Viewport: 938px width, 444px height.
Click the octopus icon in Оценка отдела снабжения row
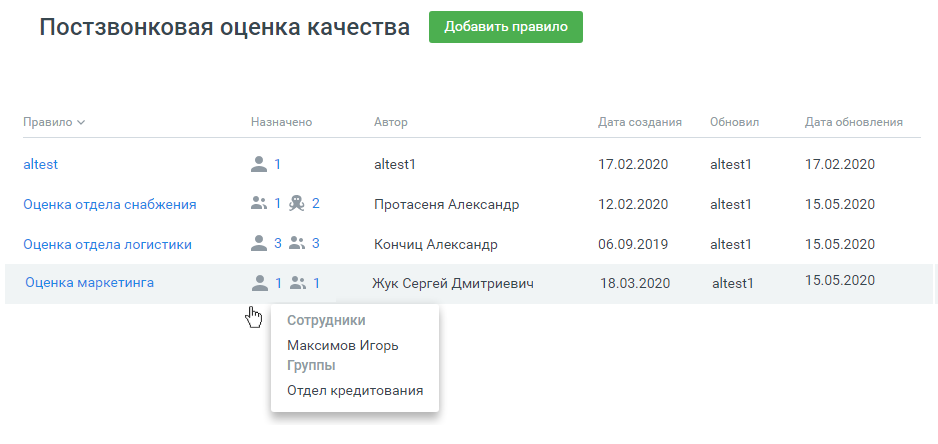tap(297, 204)
